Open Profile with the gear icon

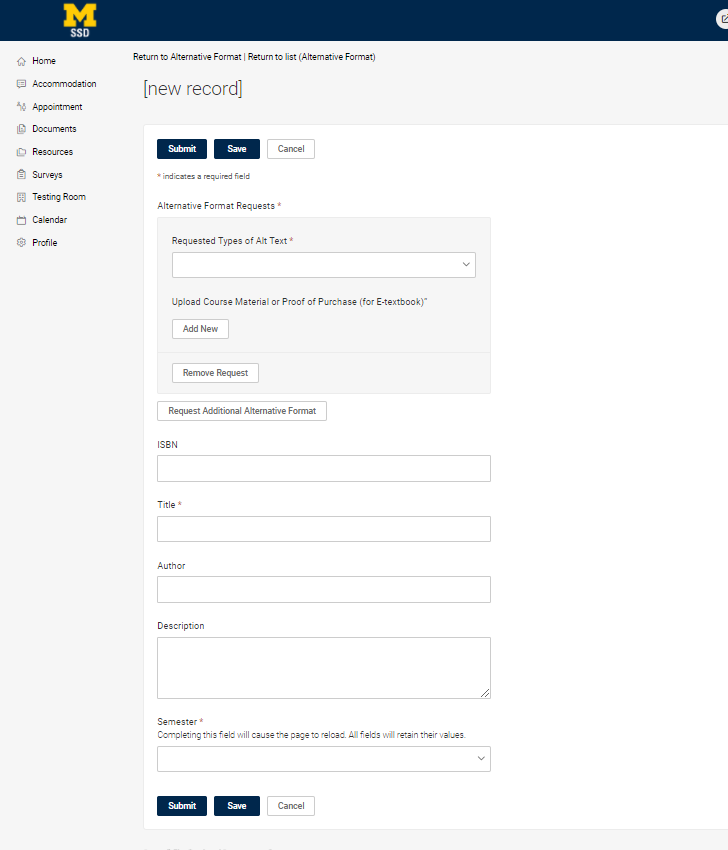(x=19, y=242)
